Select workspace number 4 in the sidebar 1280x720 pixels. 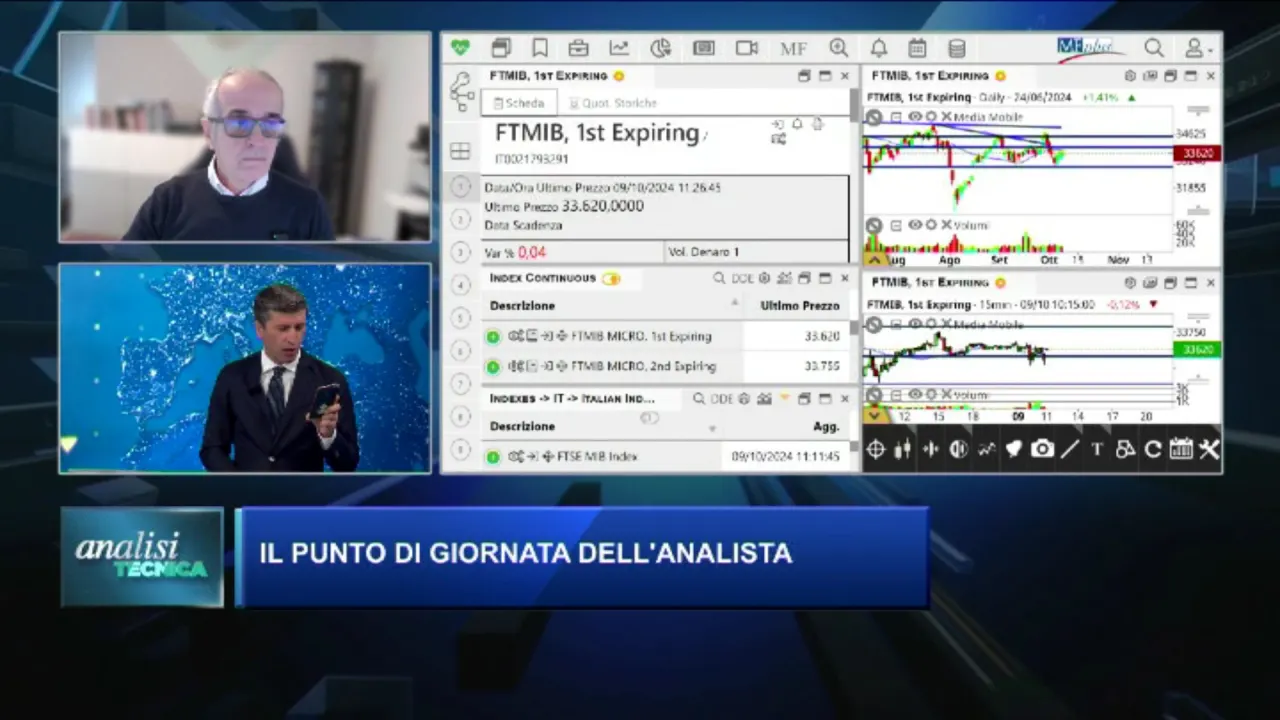(x=461, y=285)
